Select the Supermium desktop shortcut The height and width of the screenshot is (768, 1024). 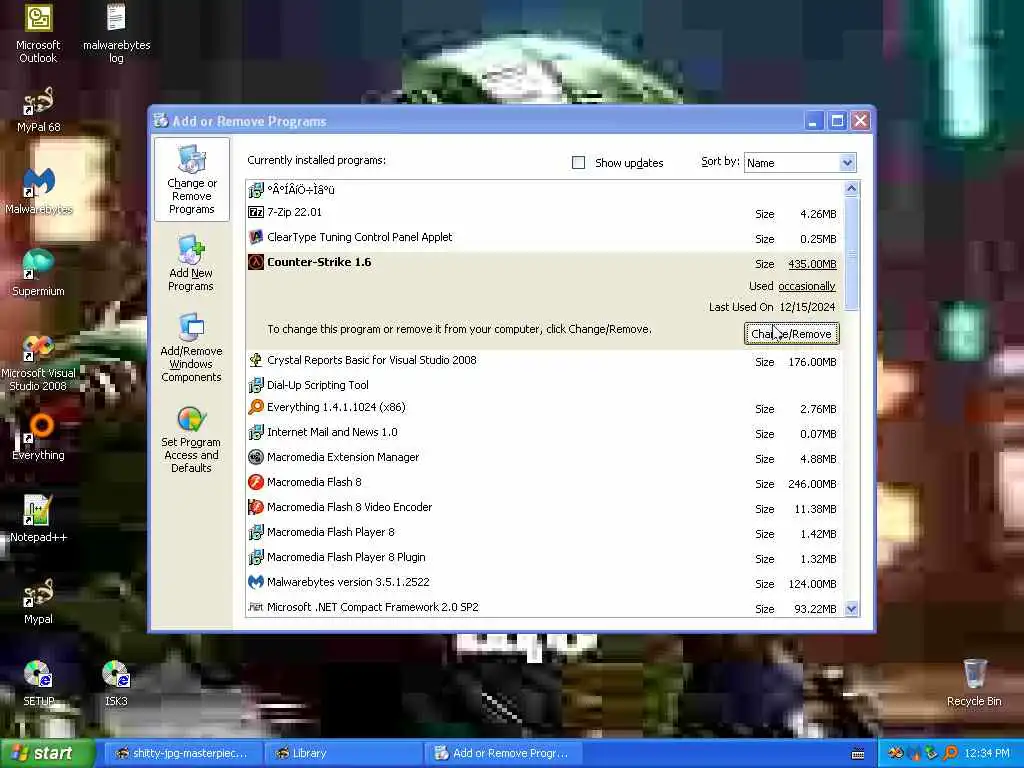point(38,273)
